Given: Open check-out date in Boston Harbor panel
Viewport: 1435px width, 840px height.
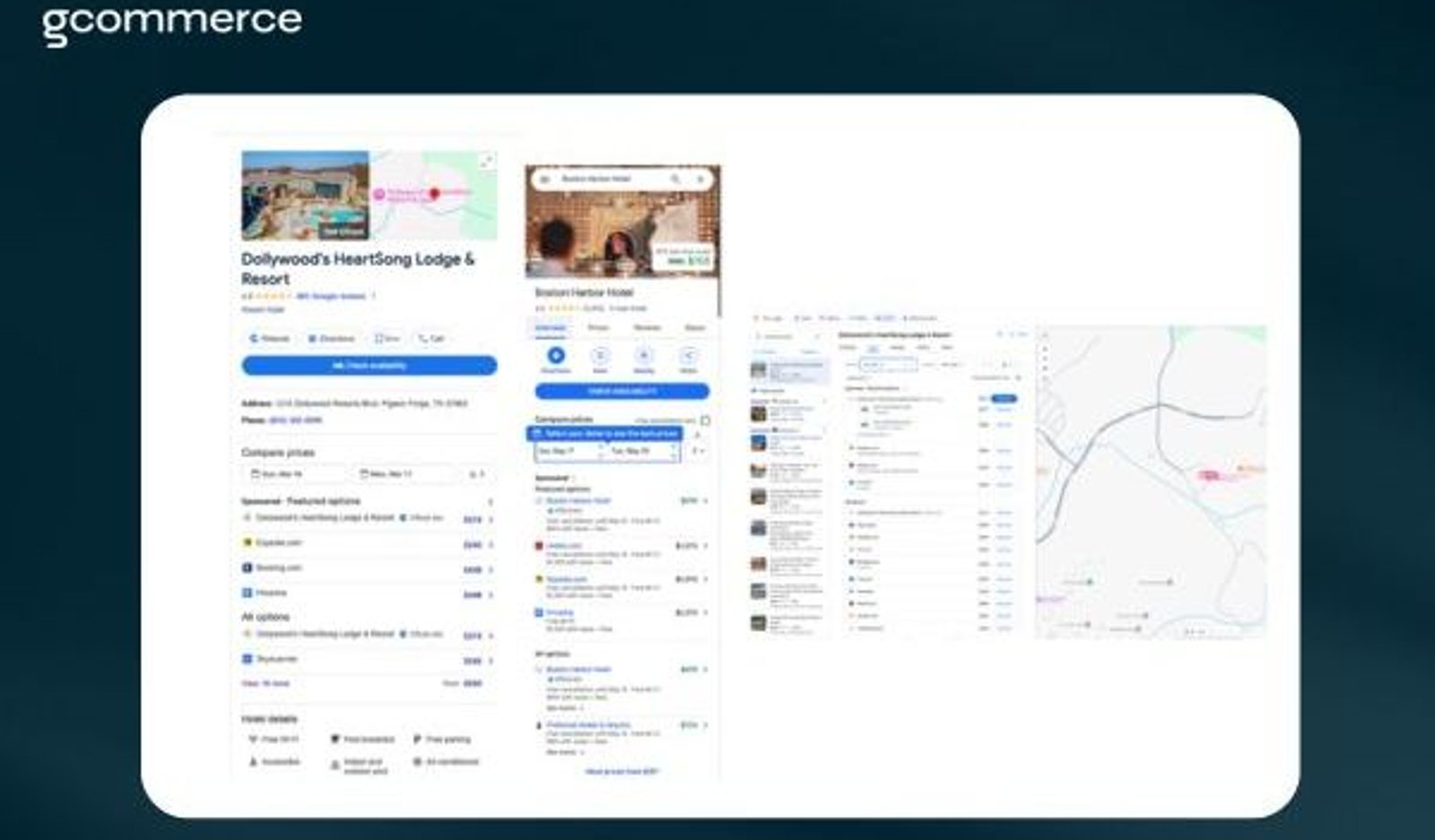Looking at the screenshot, I should pyautogui.click(x=644, y=452).
